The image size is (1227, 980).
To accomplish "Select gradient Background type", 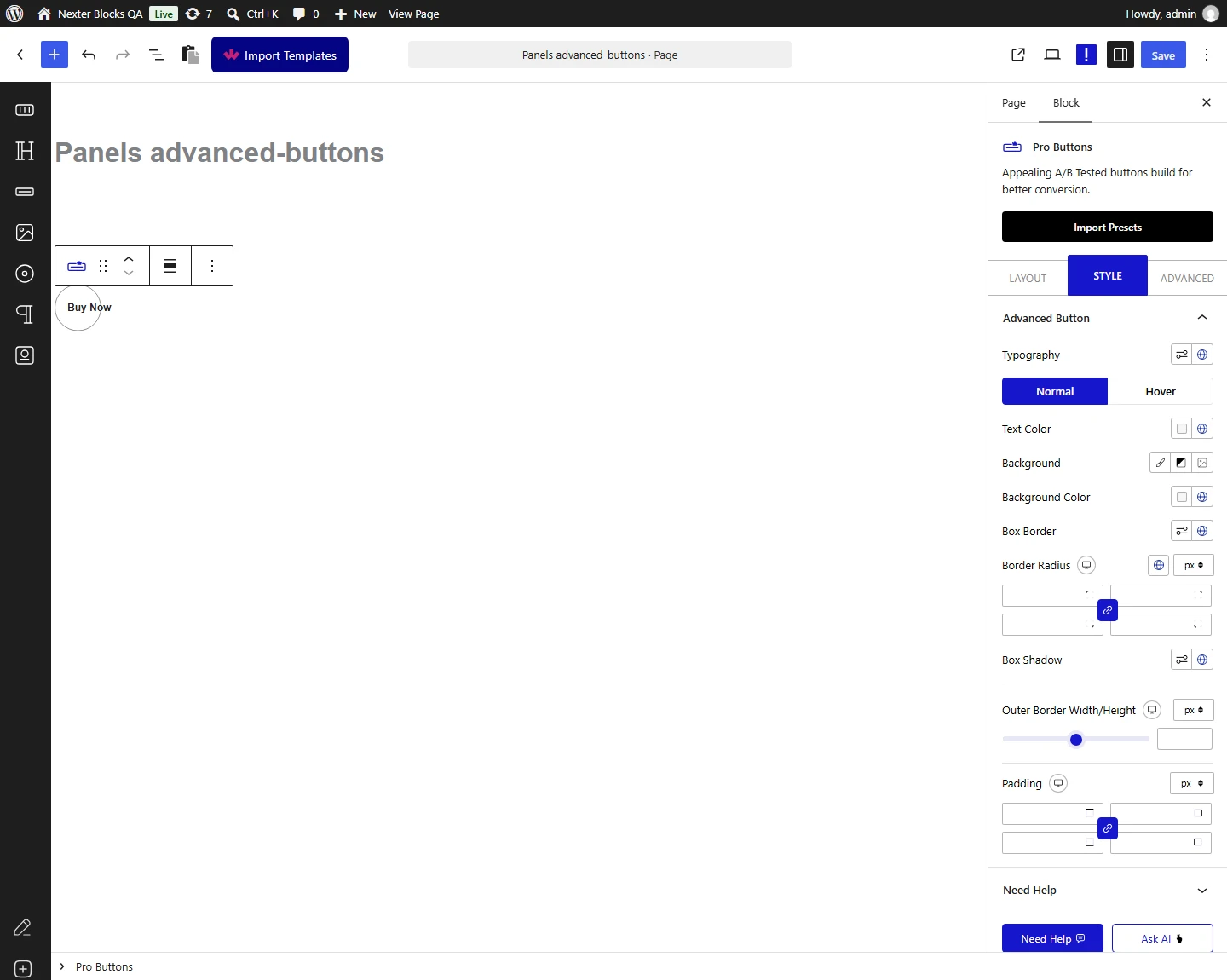I will click(x=1181, y=463).
